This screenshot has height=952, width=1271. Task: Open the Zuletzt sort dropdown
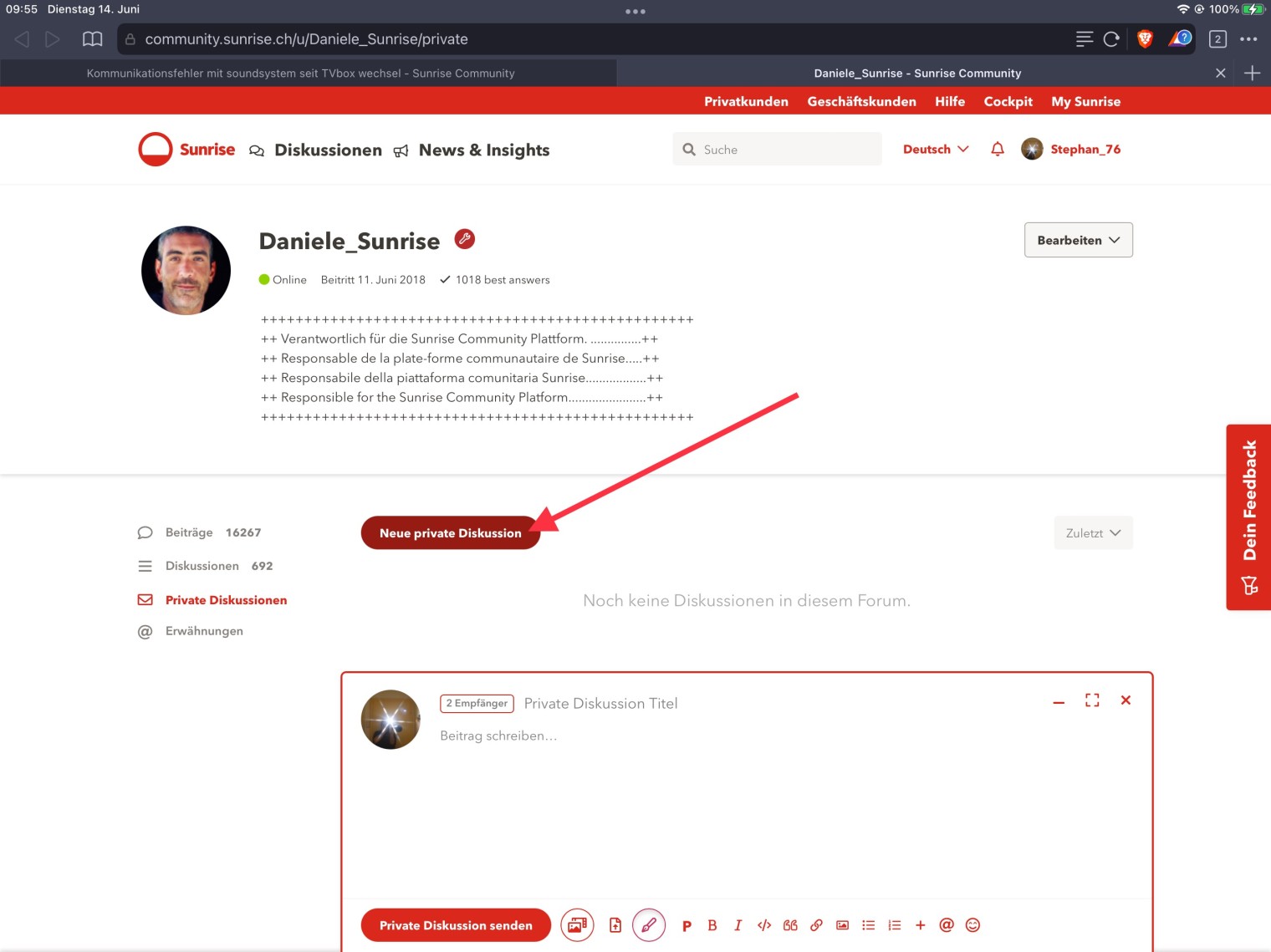[1093, 533]
